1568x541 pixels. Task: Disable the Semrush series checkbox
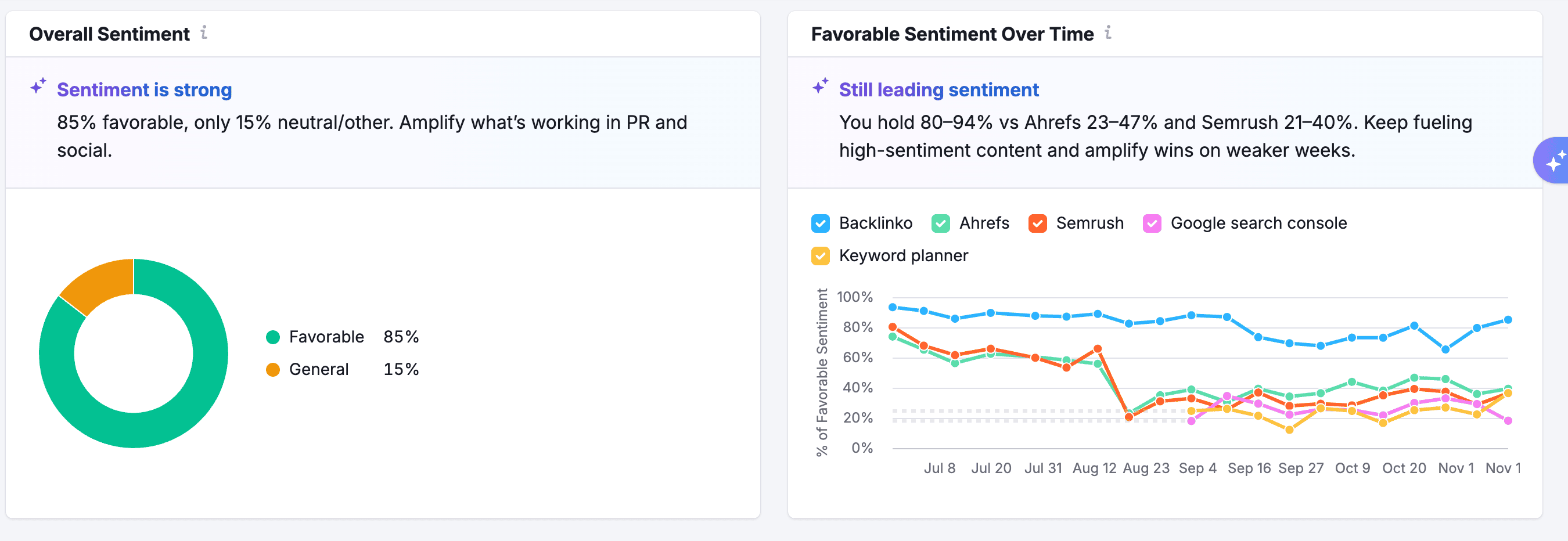(x=1037, y=223)
